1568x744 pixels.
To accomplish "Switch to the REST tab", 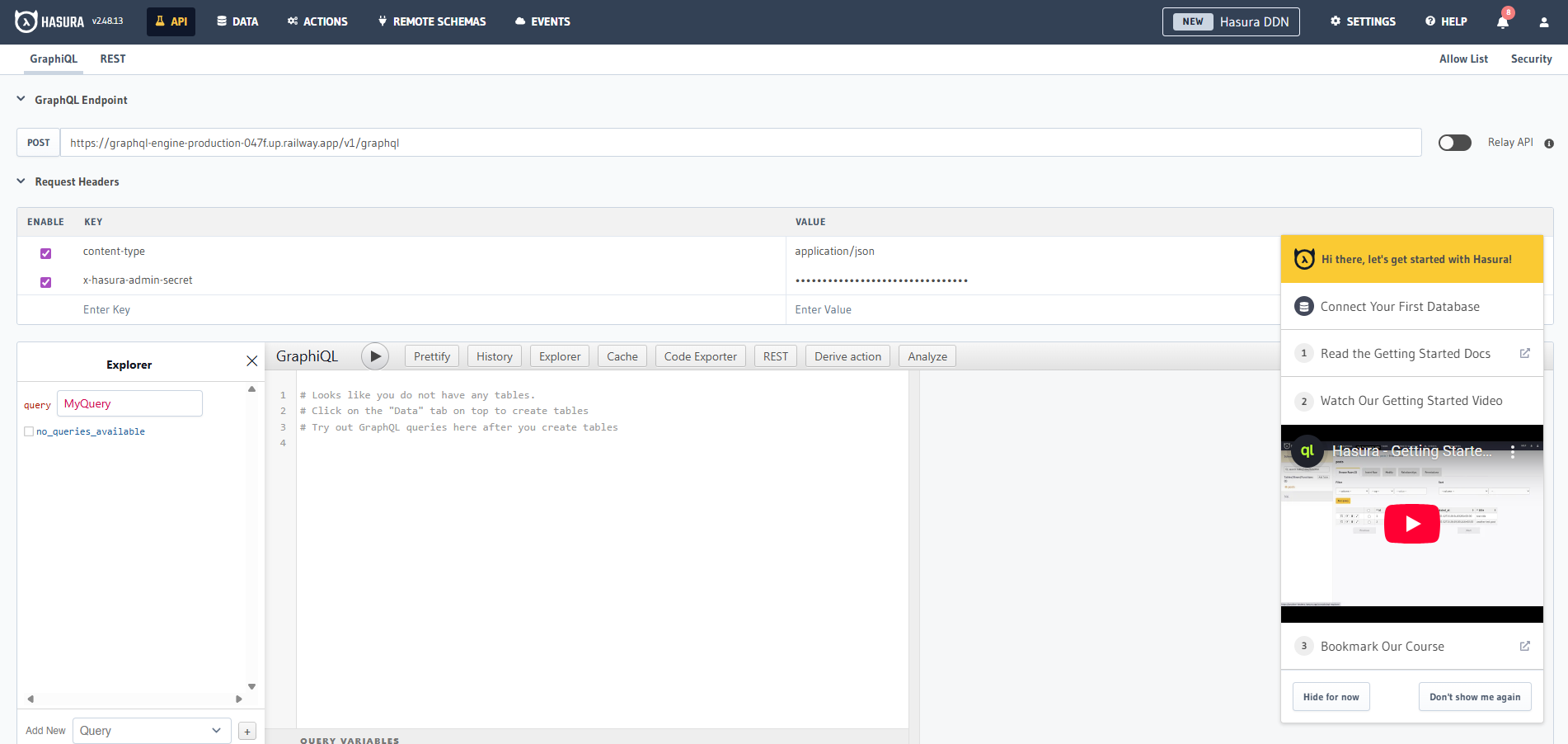I will (x=113, y=59).
